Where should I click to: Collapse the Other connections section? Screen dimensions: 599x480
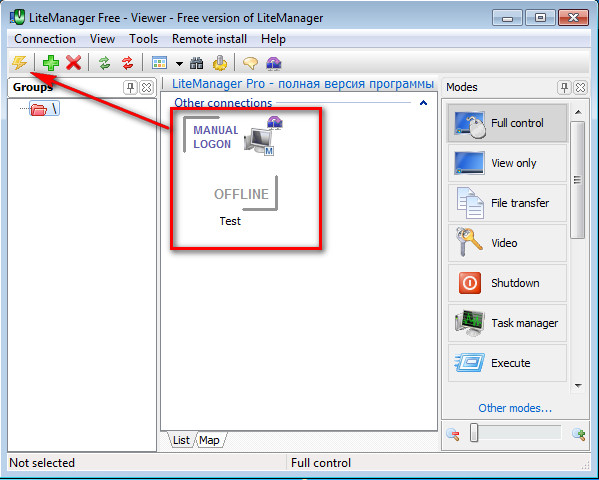423,102
